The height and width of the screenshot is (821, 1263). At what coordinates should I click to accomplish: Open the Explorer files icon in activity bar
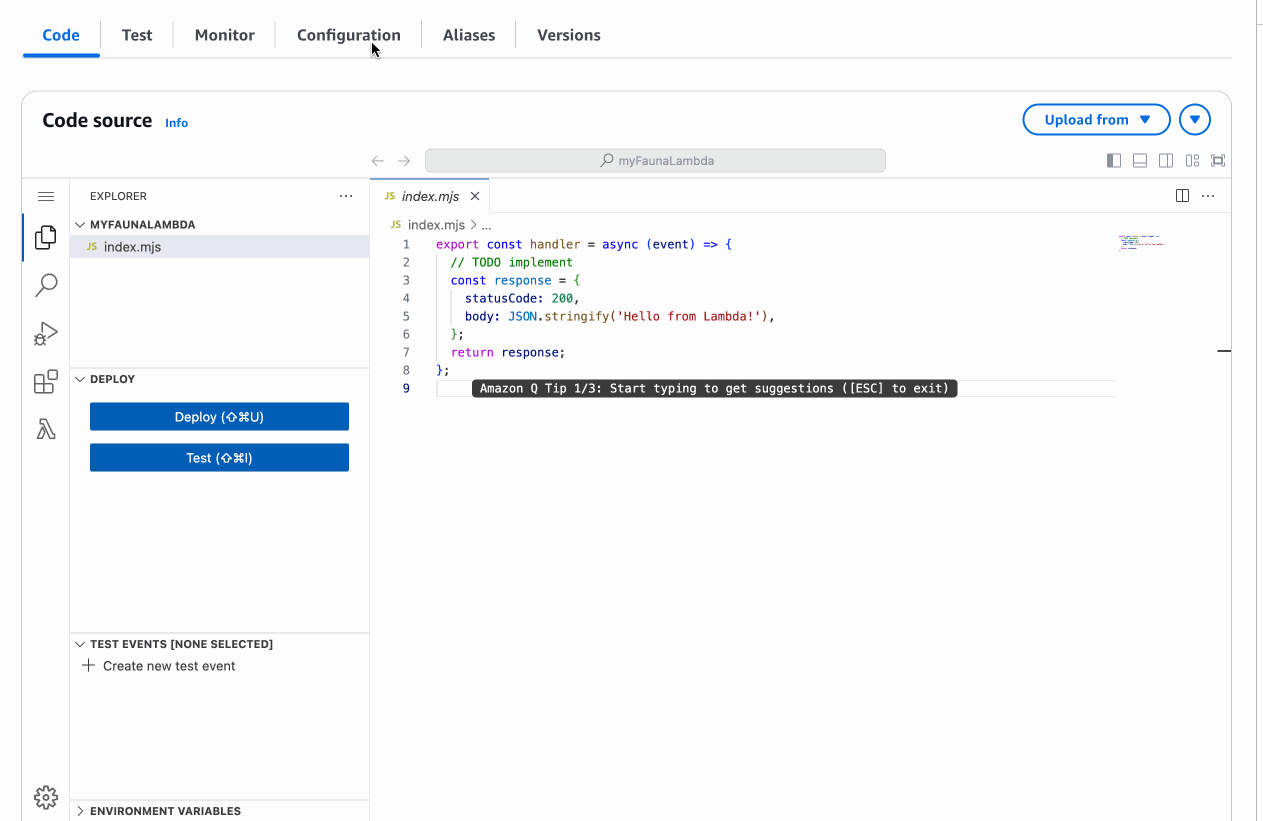click(x=46, y=237)
